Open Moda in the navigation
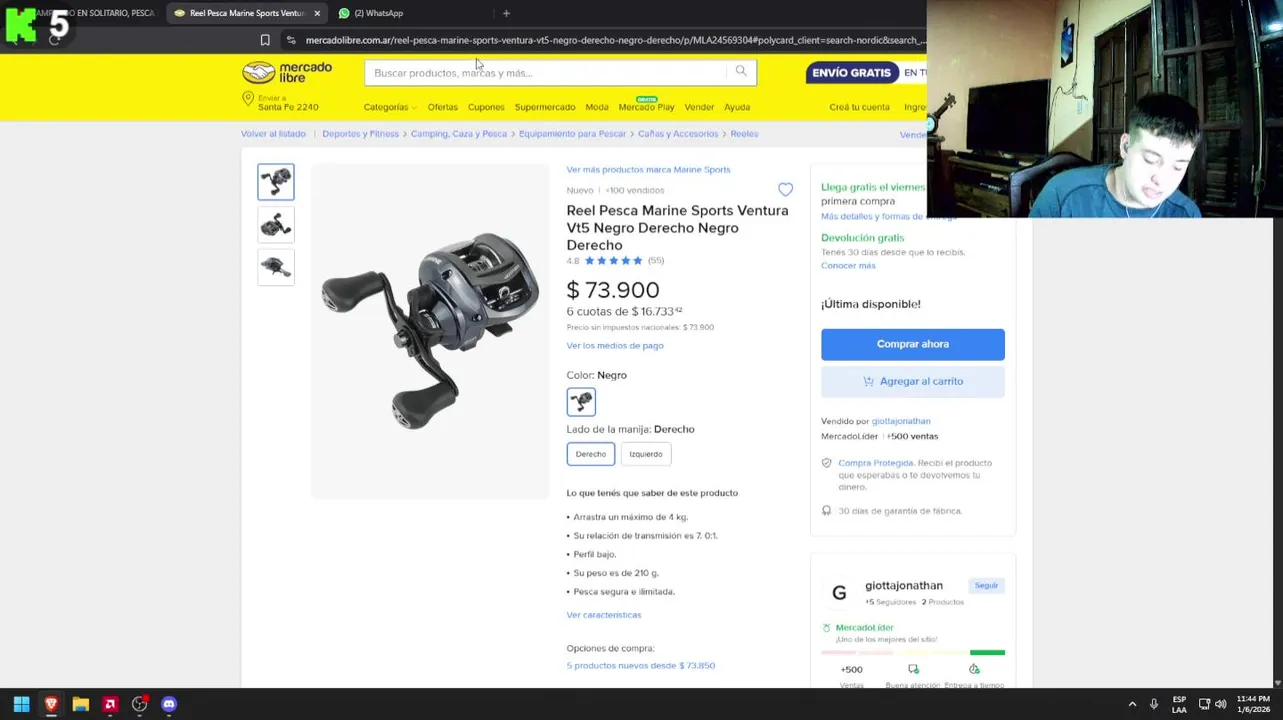The image size is (1283, 720). [x=597, y=107]
